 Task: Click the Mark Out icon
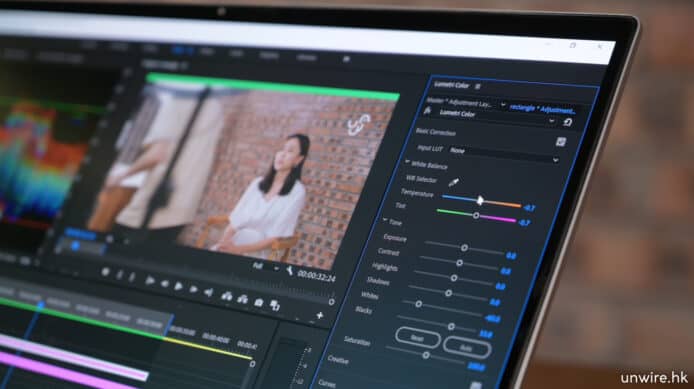point(132,277)
